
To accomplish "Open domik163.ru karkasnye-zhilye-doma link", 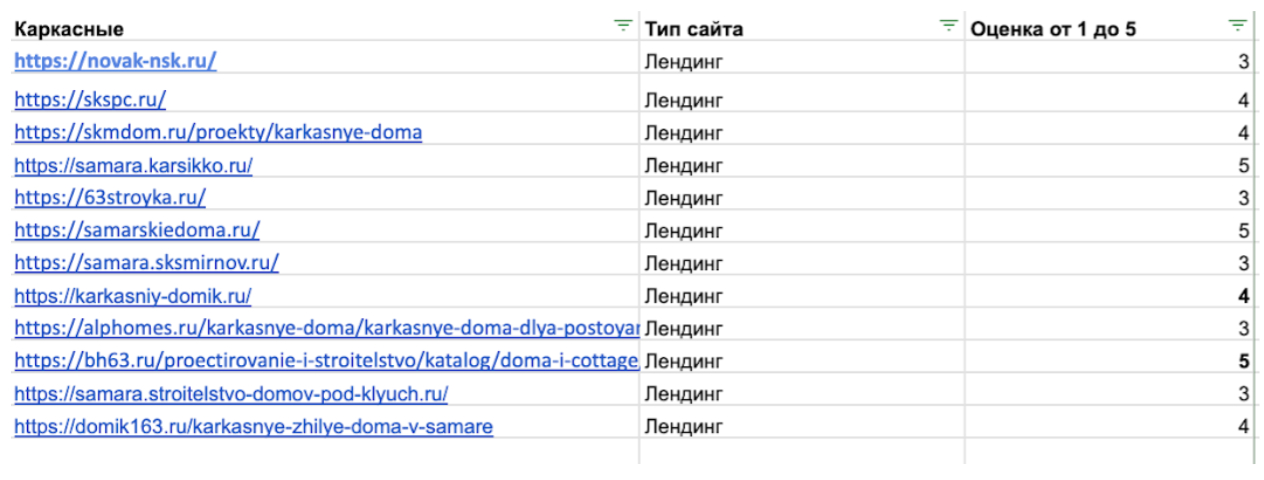I will [x=253, y=428].
